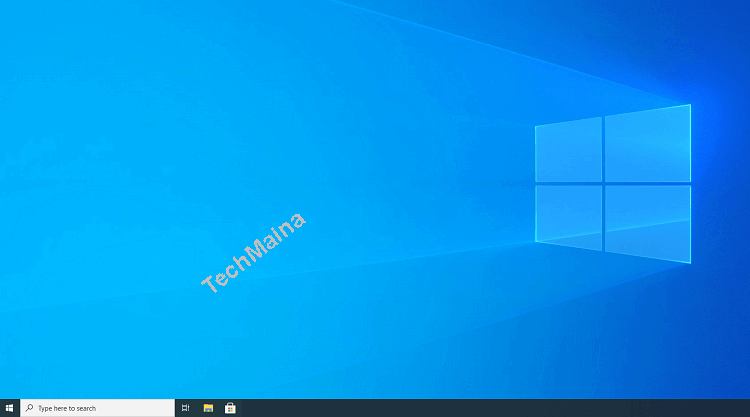Image resolution: width=750 pixels, height=417 pixels.
Task: Launch File Explorer from the taskbar
Action: 208,408
